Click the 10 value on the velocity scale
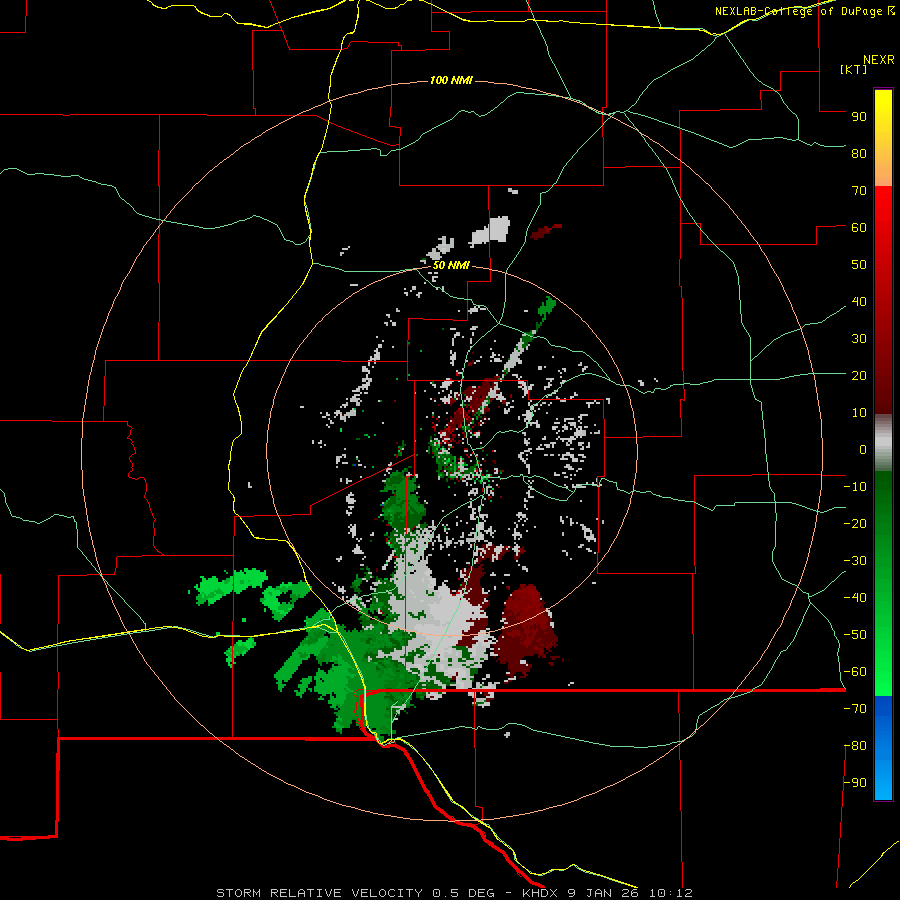This screenshot has width=900, height=900. [x=859, y=413]
